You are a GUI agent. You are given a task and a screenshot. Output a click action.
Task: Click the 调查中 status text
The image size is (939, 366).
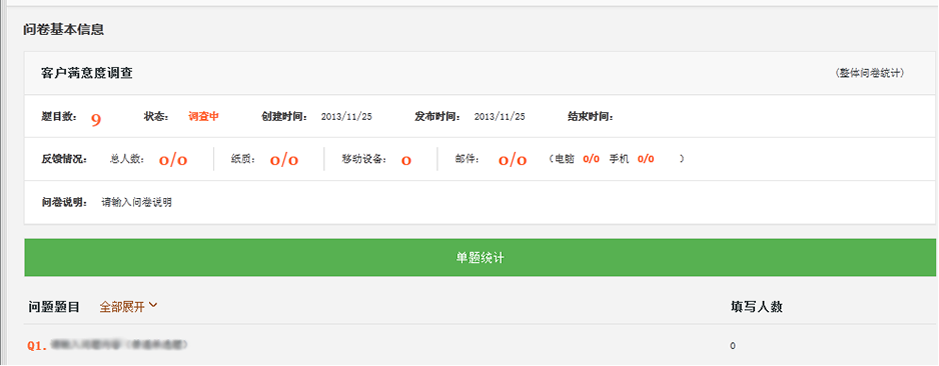pyautogui.click(x=204, y=117)
